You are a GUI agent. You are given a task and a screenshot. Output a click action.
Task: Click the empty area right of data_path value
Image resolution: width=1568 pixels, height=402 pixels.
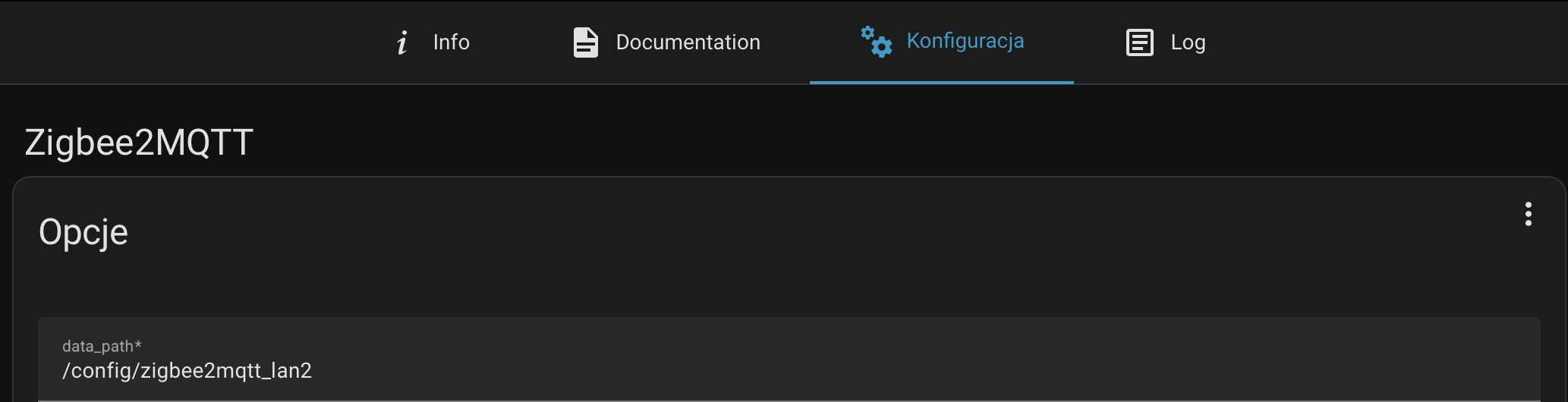pyautogui.click(x=911, y=371)
